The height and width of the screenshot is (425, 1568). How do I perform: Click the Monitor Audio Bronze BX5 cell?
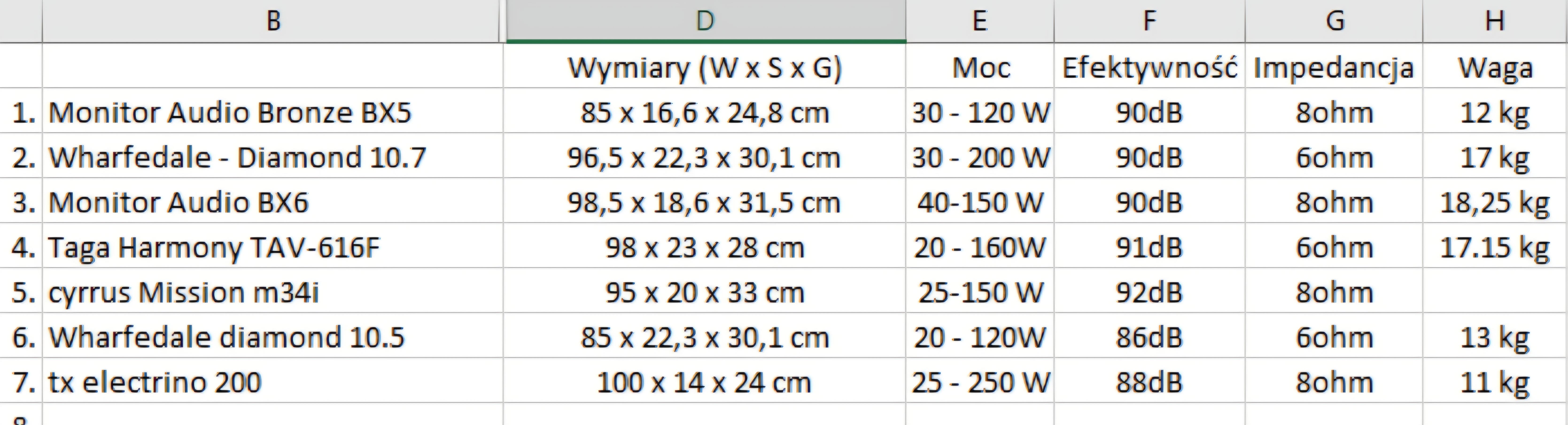[230, 113]
